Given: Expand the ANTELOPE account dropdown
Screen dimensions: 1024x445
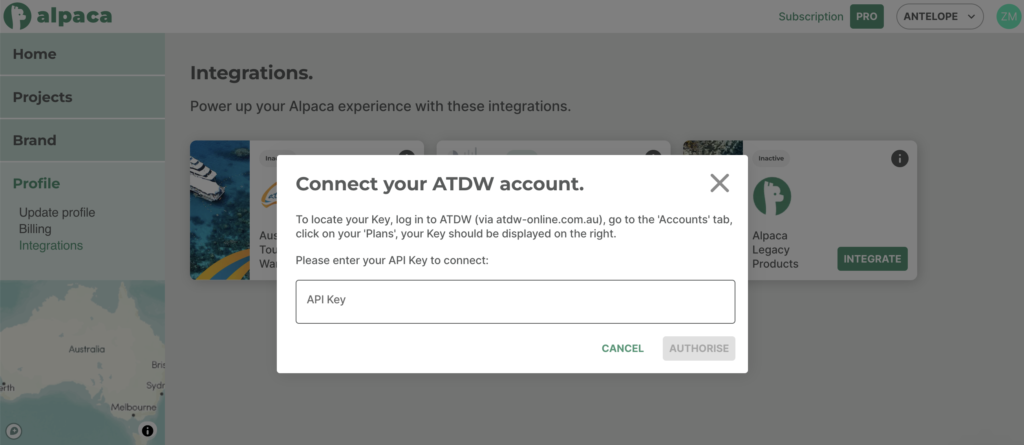Looking at the screenshot, I should point(940,16).
